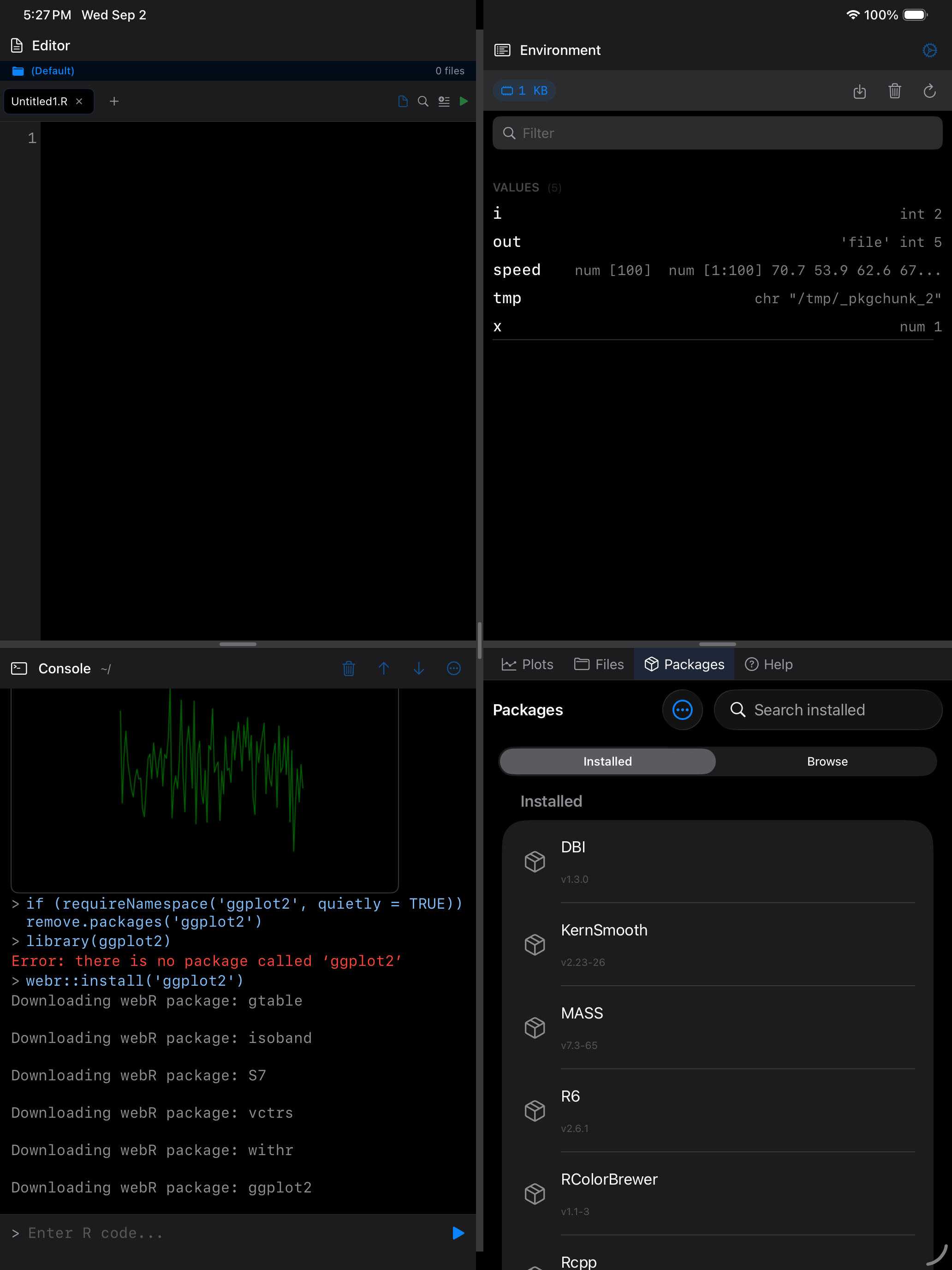The width and height of the screenshot is (952, 1270).
Task: Submit console code with blue play button
Action: pos(458,1233)
